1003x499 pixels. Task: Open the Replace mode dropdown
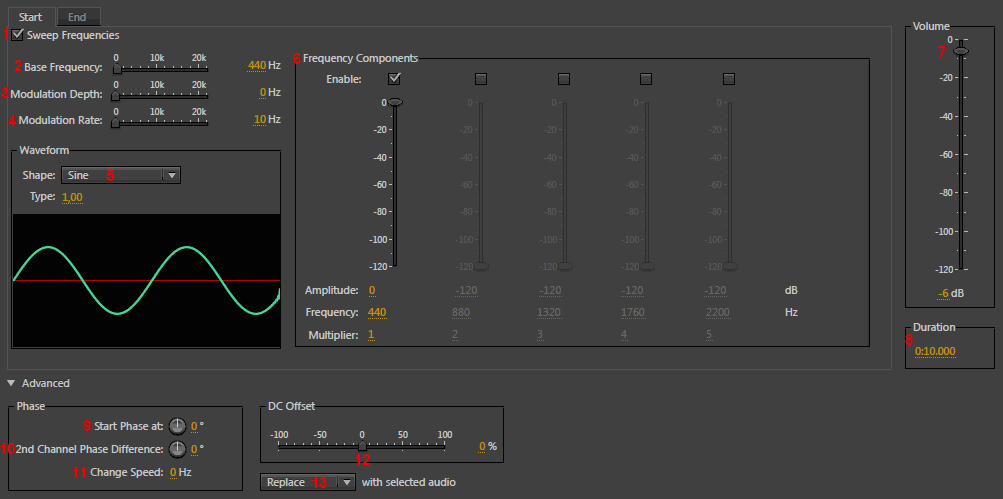click(x=346, y=482)
